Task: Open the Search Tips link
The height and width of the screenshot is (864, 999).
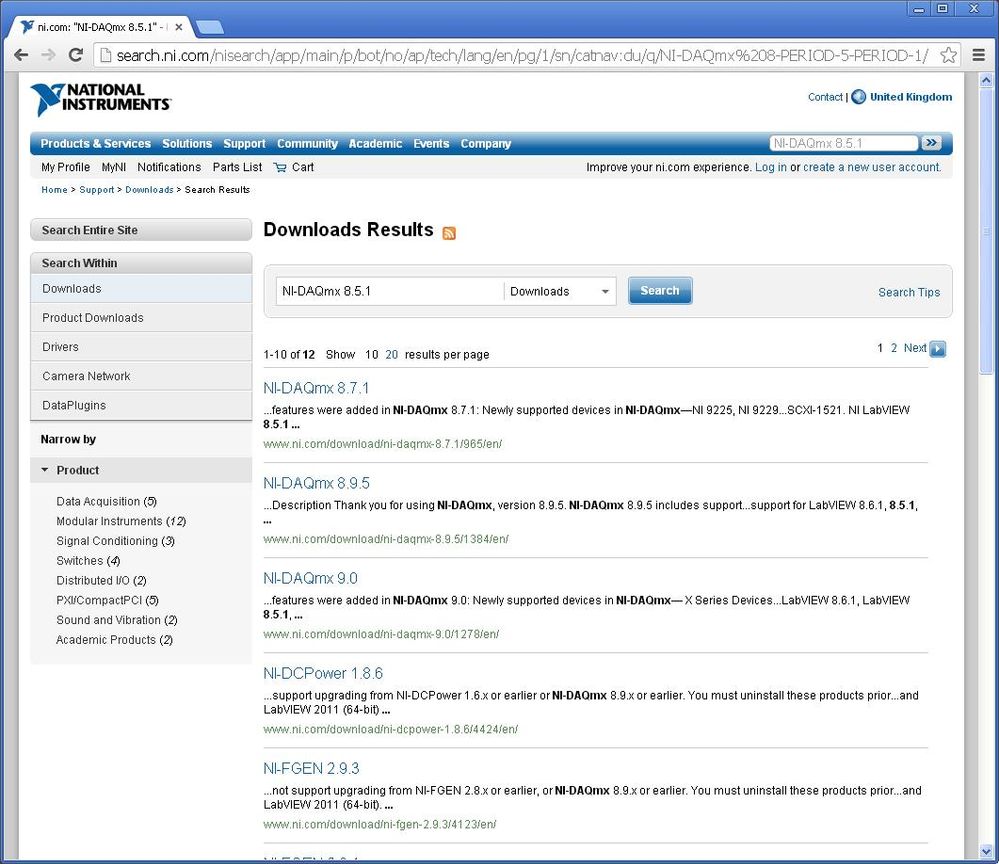Action: click(x=909, y=292)
